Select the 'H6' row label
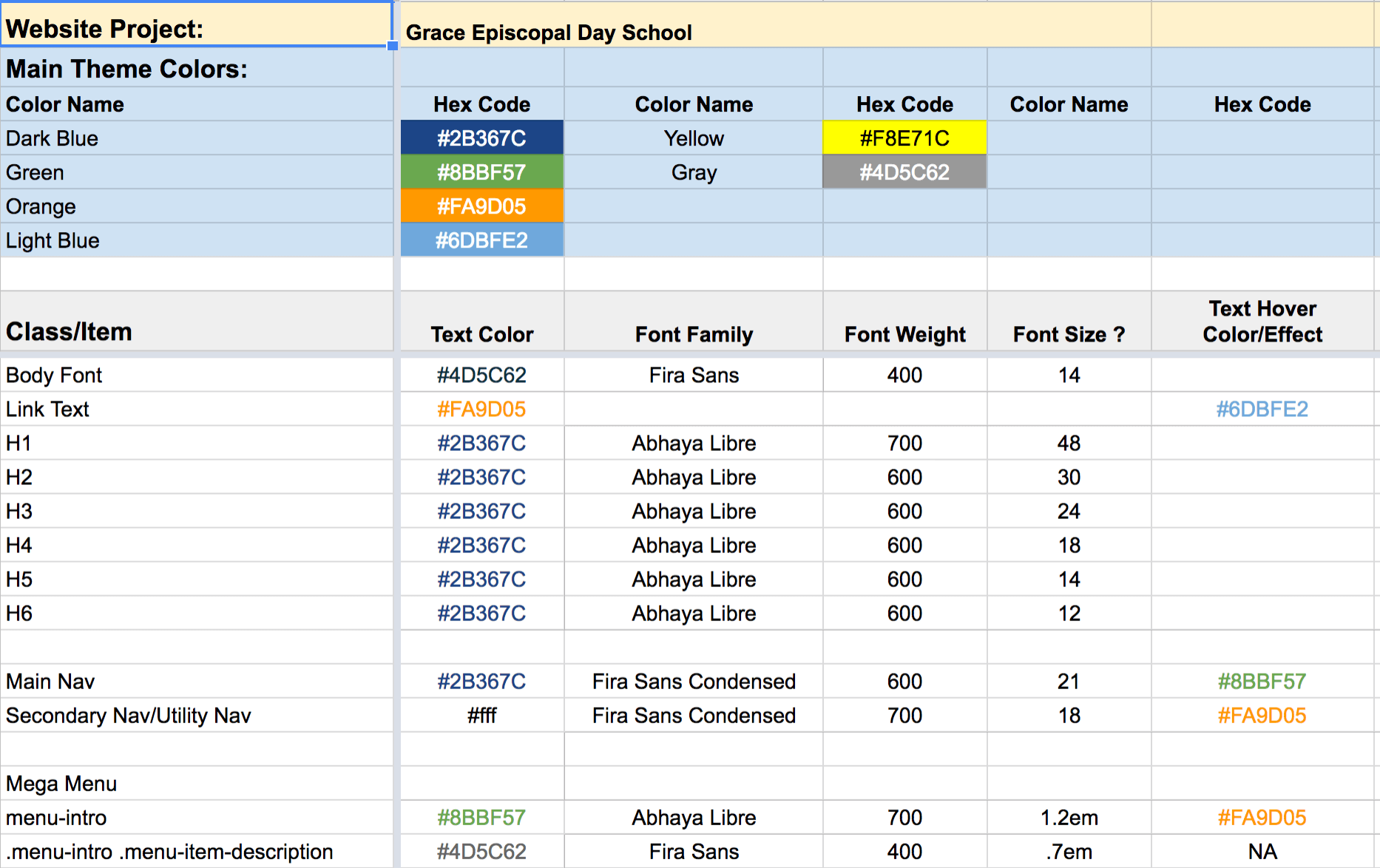This screenshot has width=1380, height=868. 197,613
